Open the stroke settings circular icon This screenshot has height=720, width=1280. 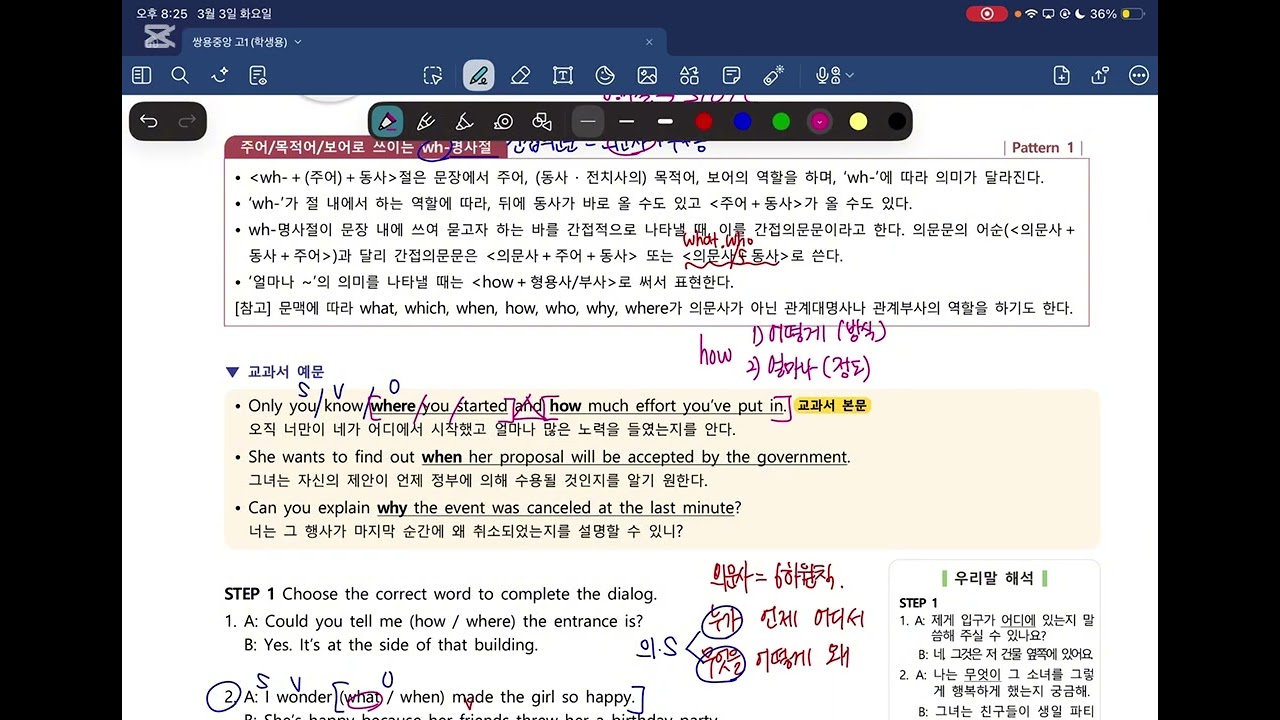504,122
